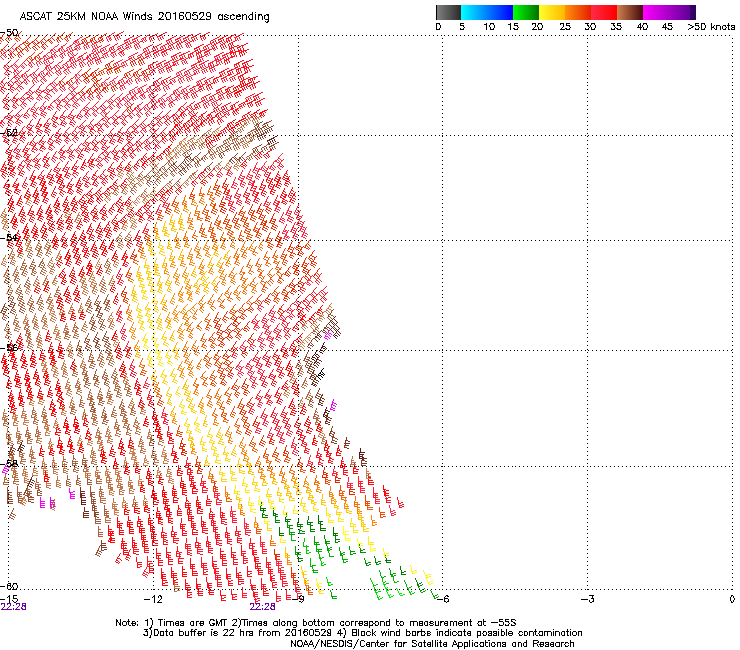Click the longitude label '-3' on the axis

(587, 599)
